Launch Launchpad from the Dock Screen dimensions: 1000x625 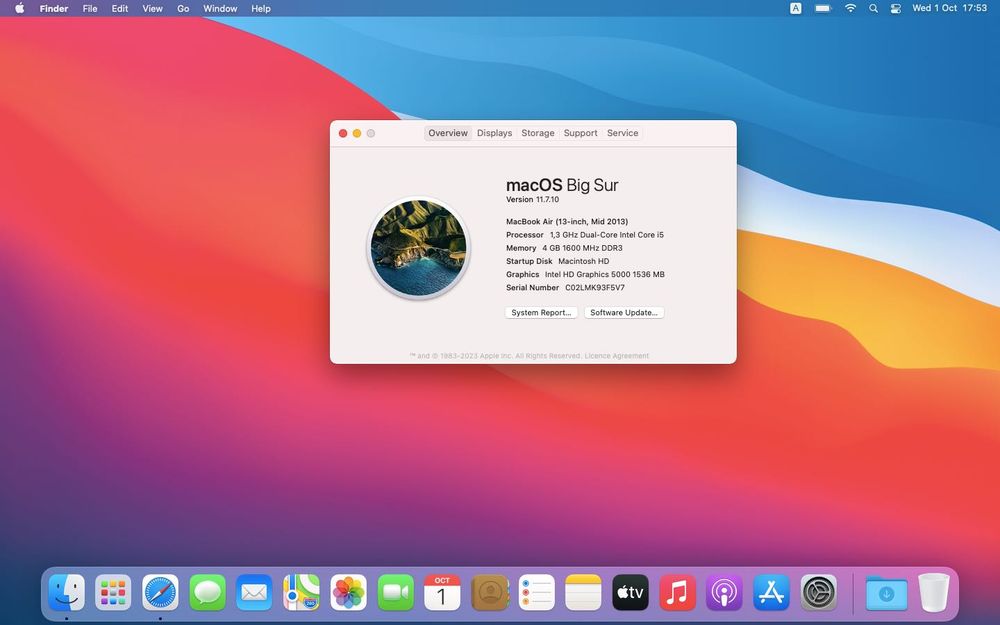click(x=113, y=592)
